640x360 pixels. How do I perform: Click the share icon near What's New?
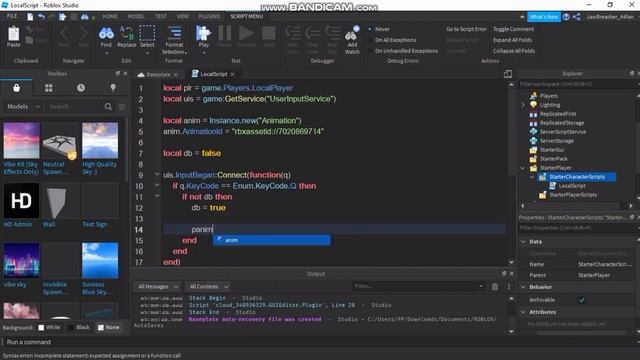[x=576, y=17]
